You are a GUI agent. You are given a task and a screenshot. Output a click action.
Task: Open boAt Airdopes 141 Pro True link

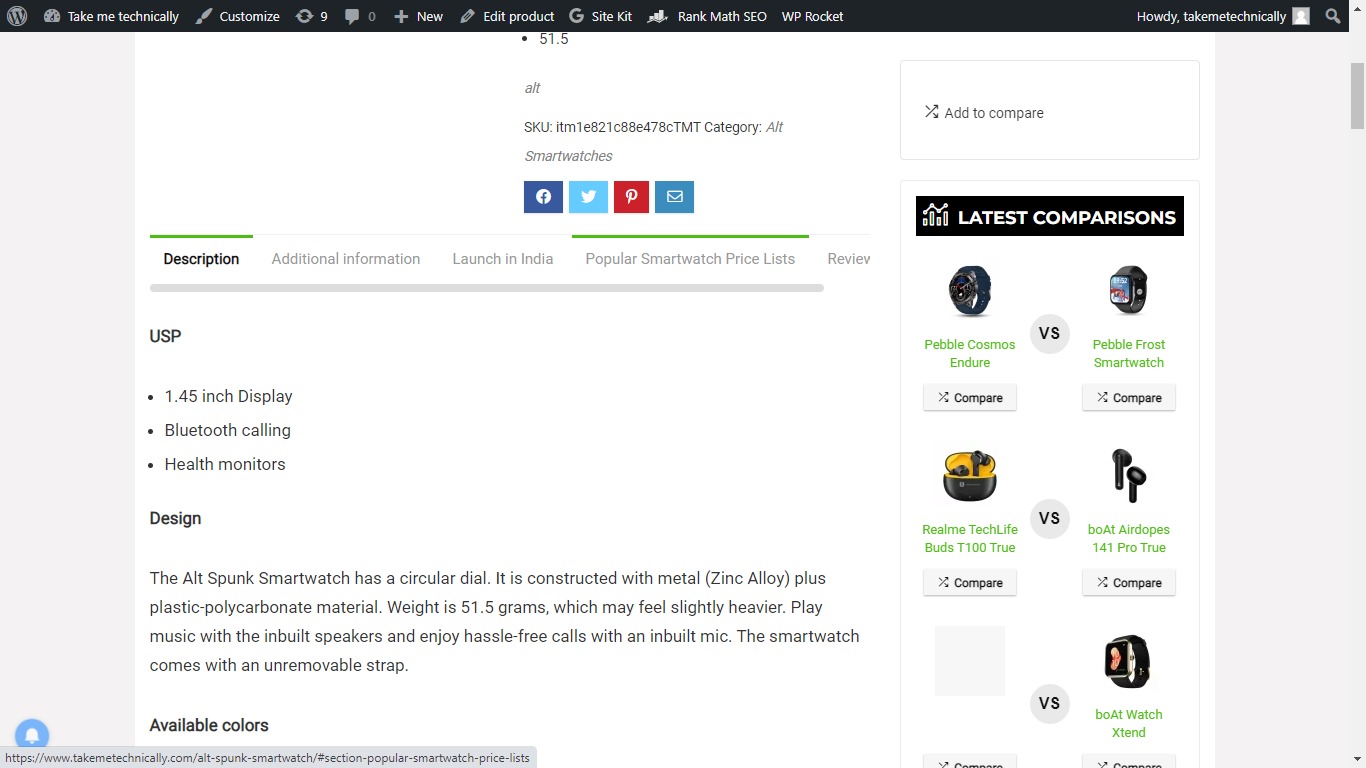[x=1129, y=539]
